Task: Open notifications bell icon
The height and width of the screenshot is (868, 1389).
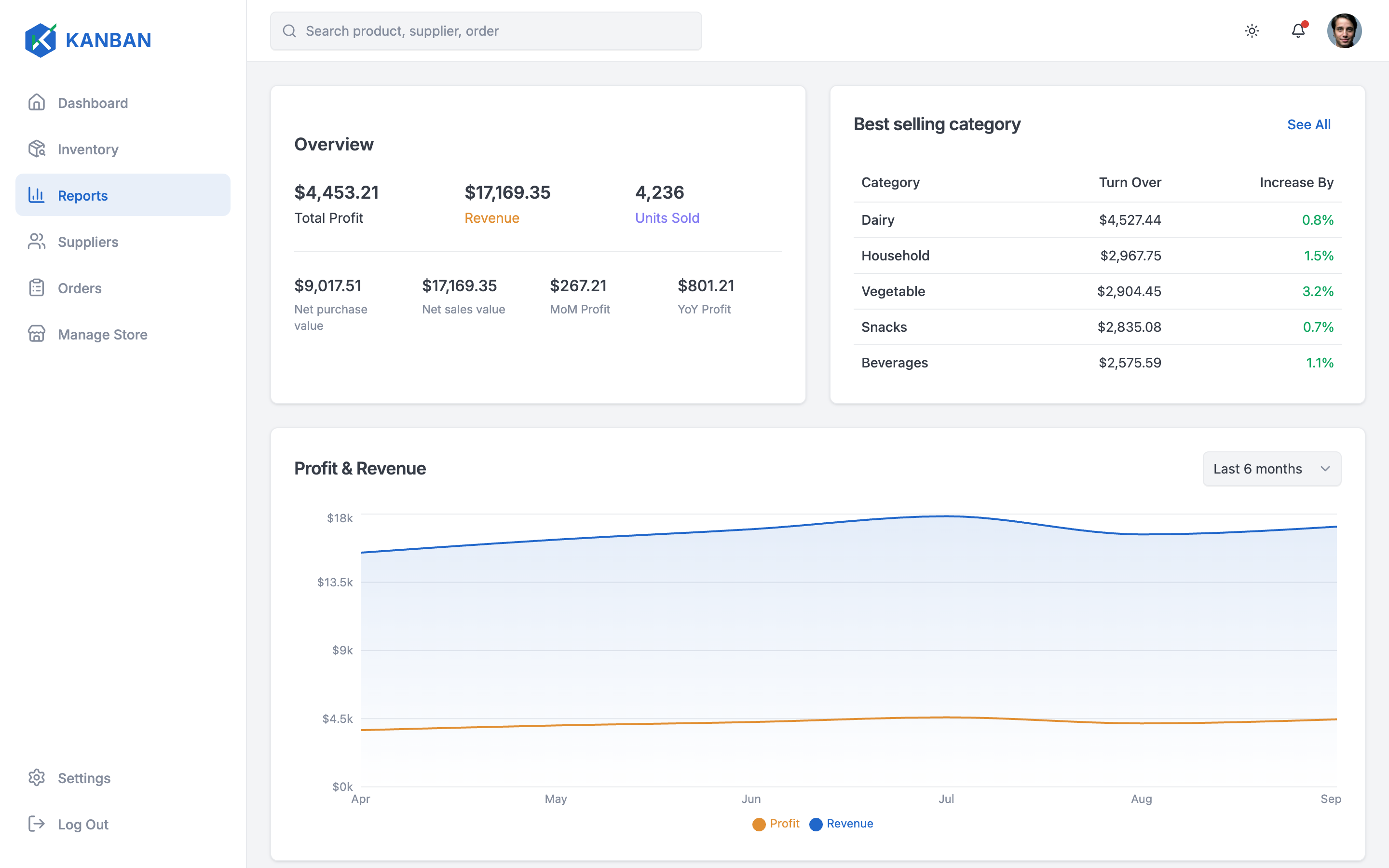Action: pyautogui.click(x=1298, y=30)
